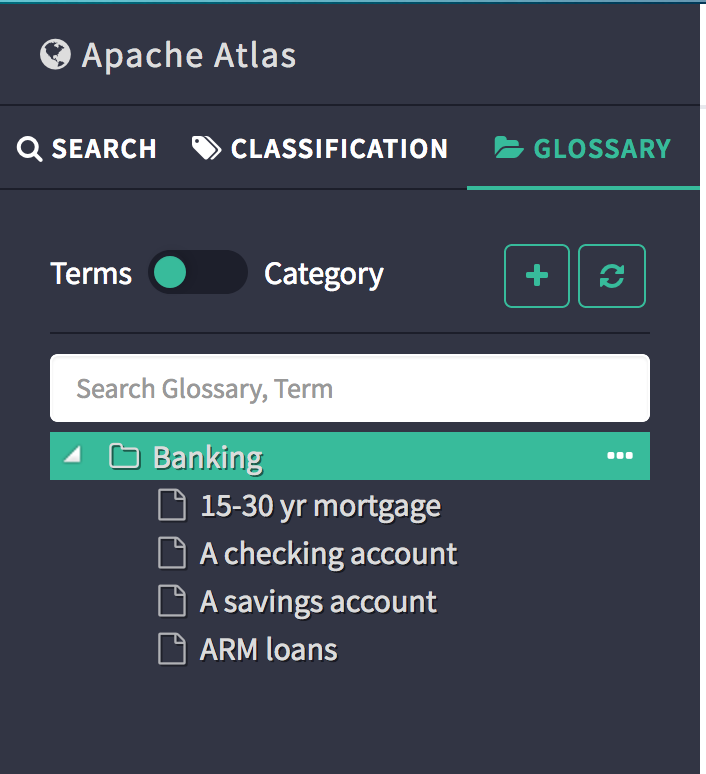Viewport: 706px width, 774px height.
Task: Select the Glossary tab
Action: pos(583,149)
